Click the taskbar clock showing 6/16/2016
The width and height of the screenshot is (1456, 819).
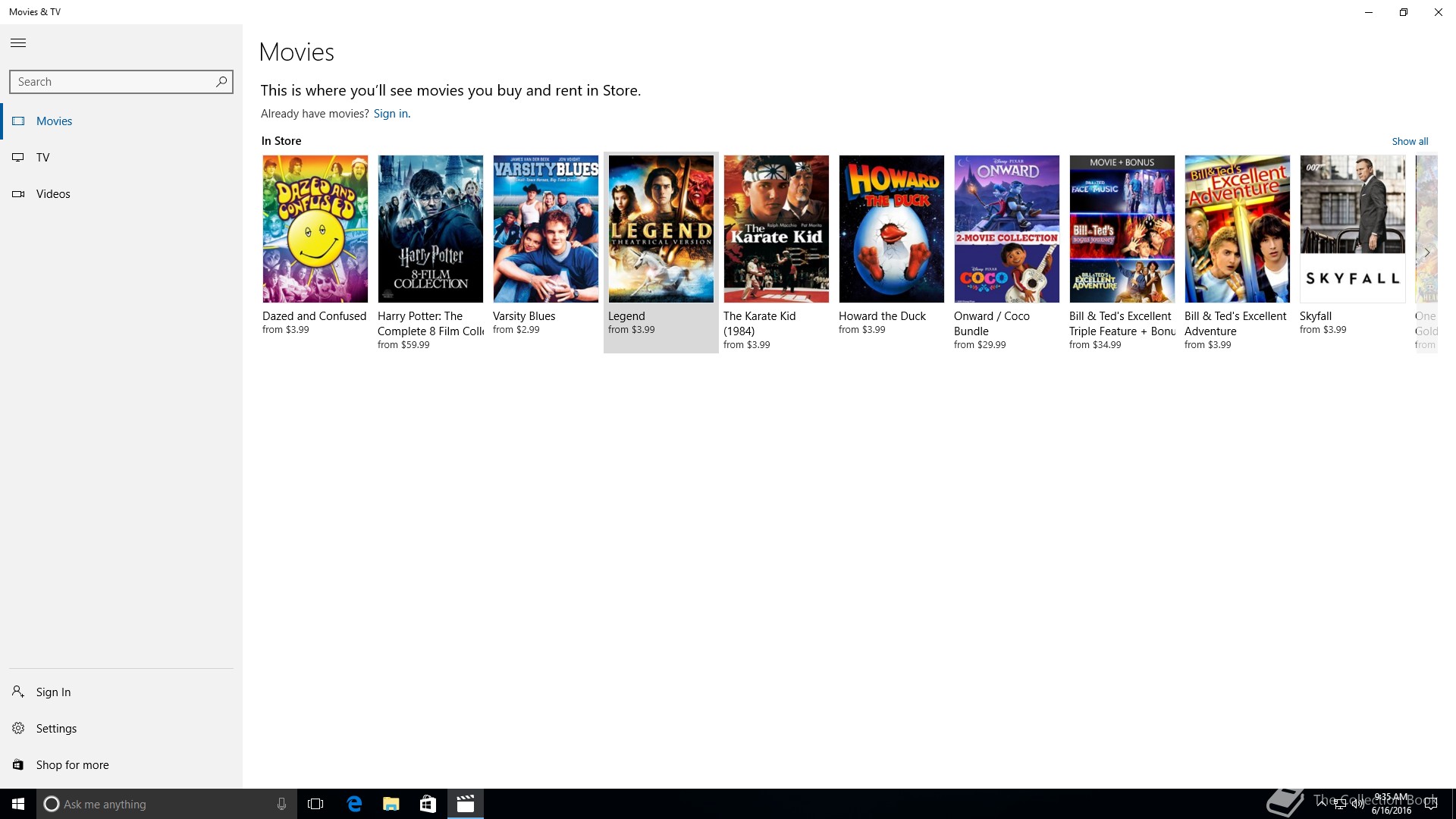point(1391,804)
